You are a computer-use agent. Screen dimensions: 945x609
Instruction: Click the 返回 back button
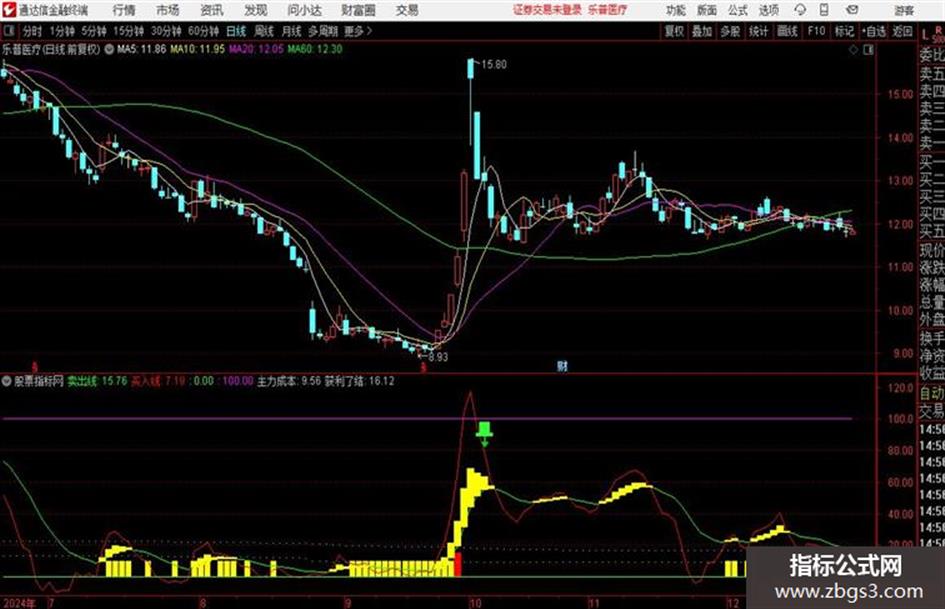click(x=902, y=31)
